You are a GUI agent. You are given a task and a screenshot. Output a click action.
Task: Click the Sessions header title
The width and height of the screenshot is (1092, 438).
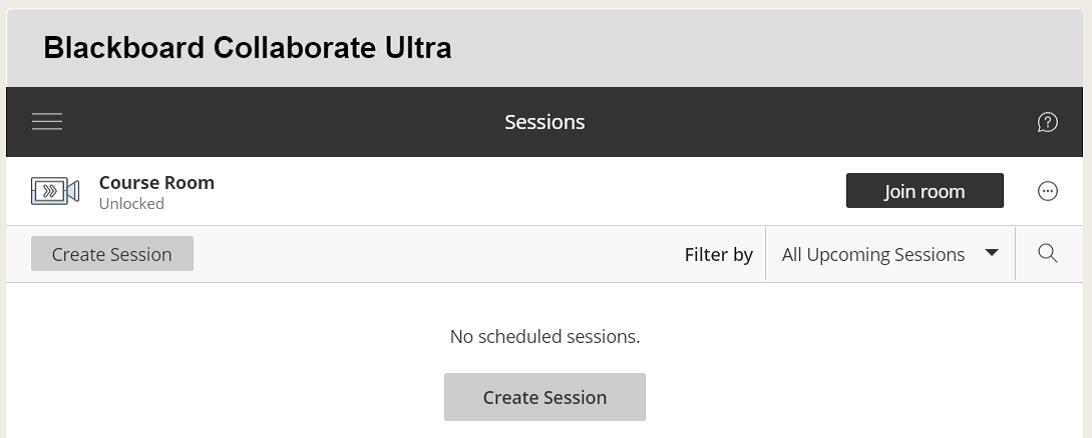pyautogui.click(x=544, y=122)
